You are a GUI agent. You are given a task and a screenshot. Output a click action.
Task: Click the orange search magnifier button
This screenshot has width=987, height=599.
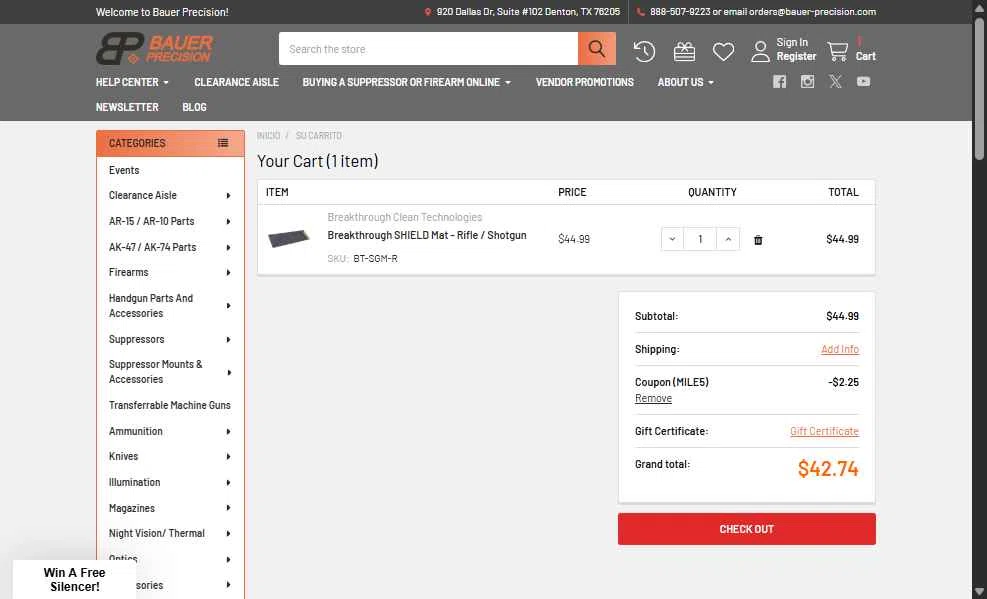597,48
